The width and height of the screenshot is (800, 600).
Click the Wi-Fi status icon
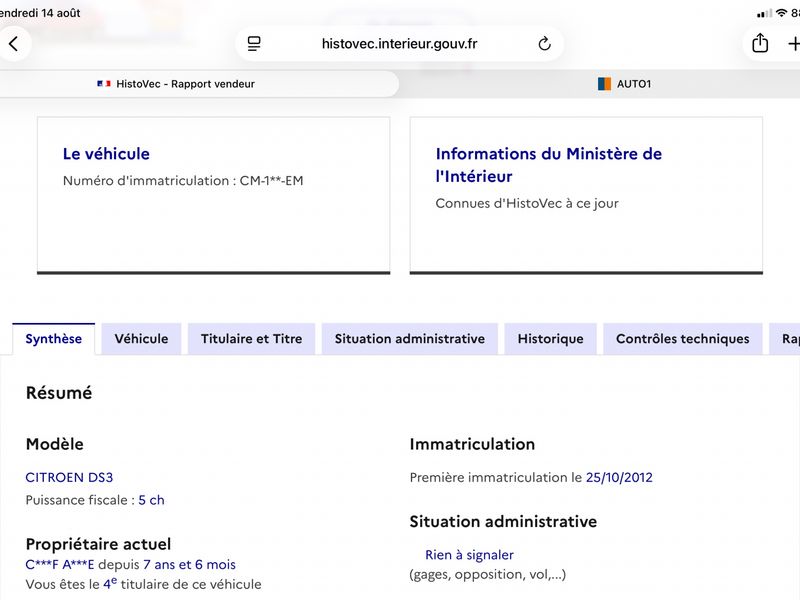(x=781, y=13)
